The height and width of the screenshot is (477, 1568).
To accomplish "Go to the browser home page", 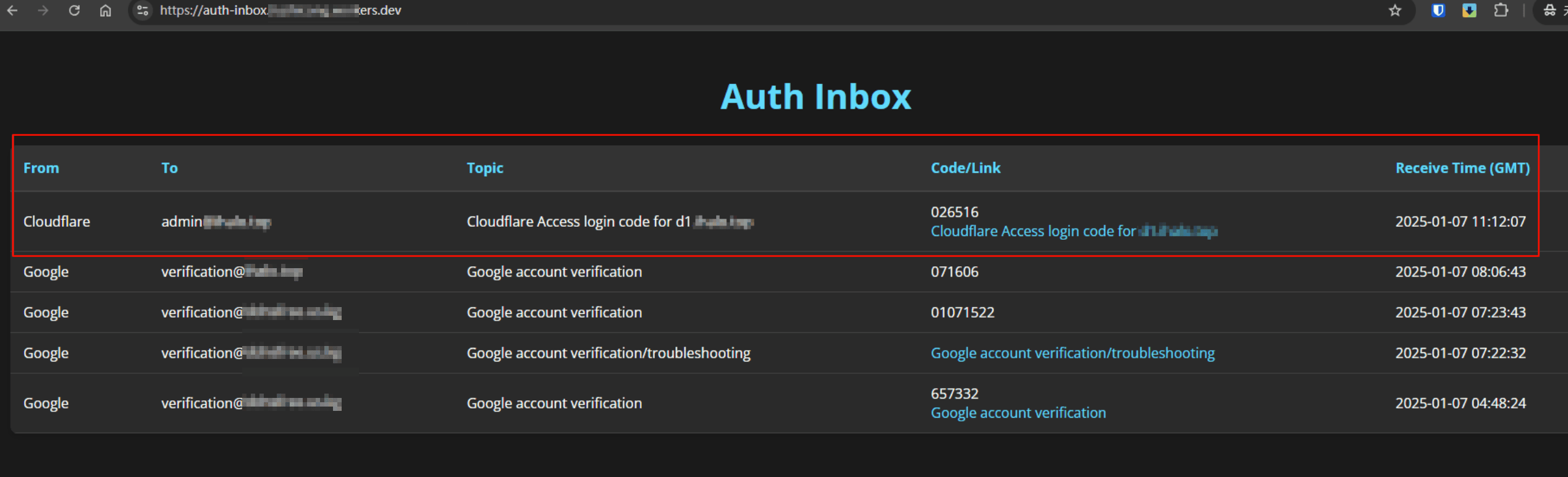I will tap(106, 11).
